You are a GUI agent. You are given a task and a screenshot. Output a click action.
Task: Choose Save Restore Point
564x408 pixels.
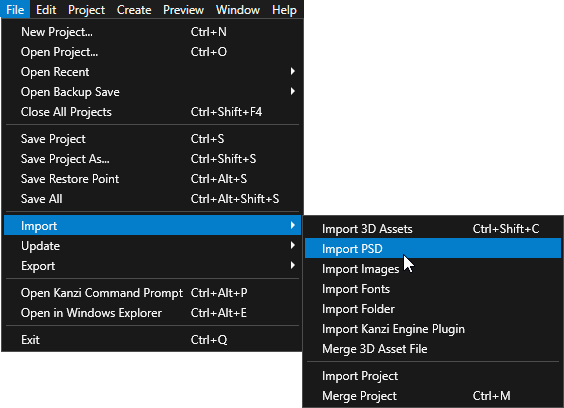coord(153,179)
